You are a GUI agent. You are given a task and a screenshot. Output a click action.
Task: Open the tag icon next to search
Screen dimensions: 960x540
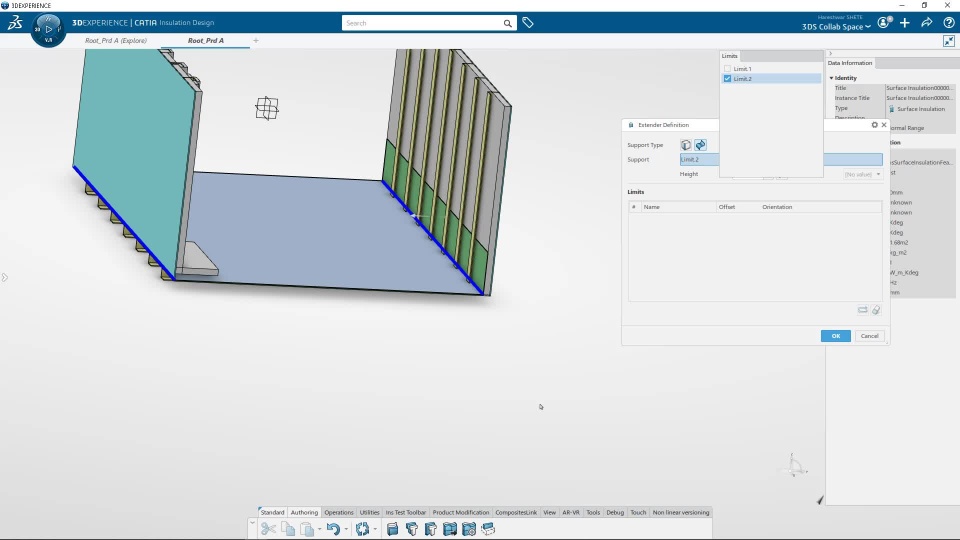pyautogui.click(x=528, y=23)
